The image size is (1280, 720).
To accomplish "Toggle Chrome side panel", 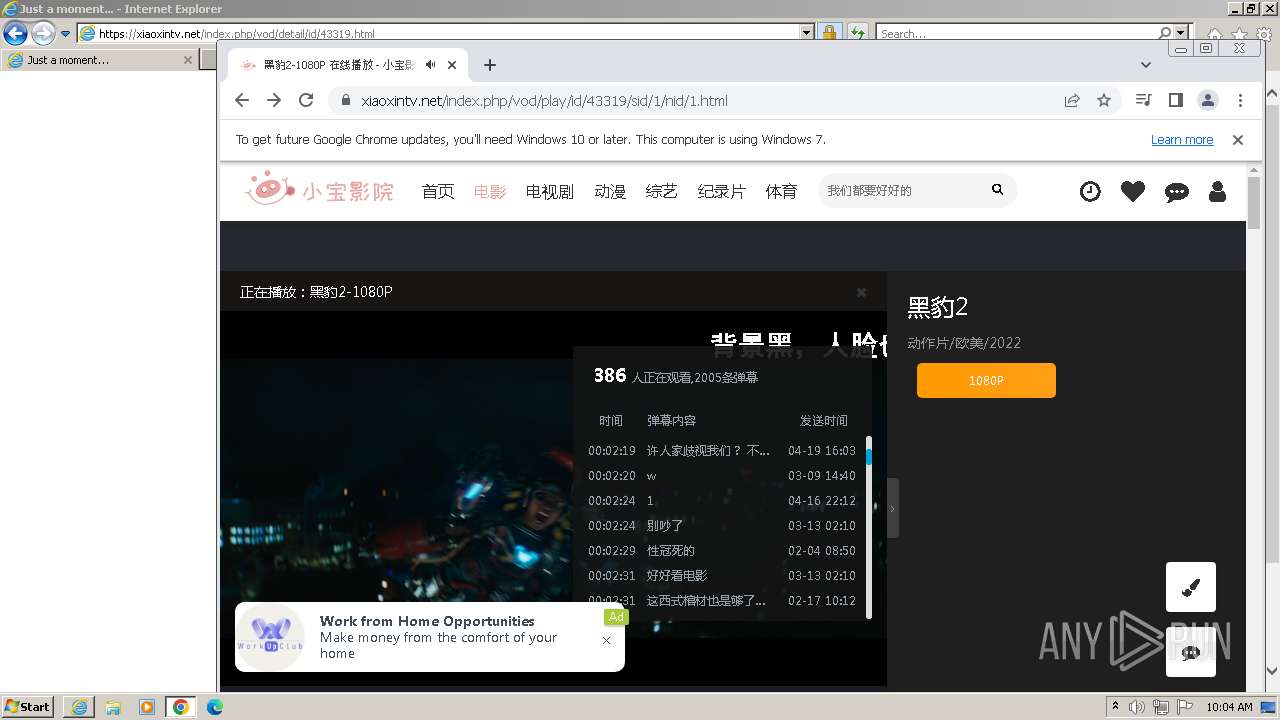I will tap(1176, 100).
